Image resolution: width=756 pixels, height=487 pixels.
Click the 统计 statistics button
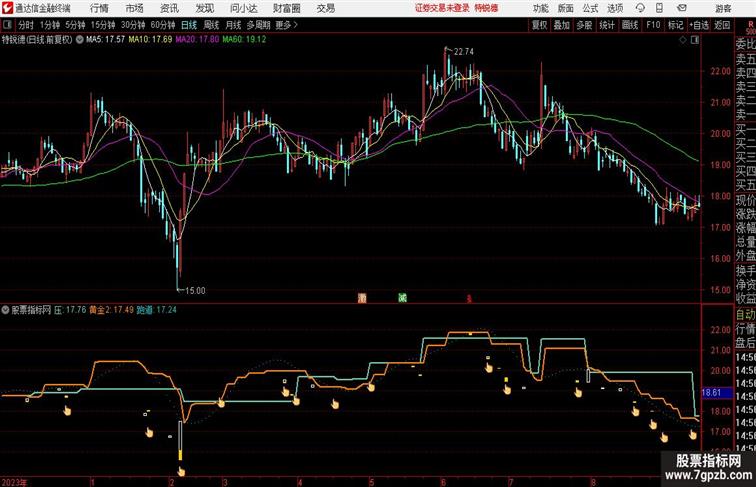(x=607, y=25)
